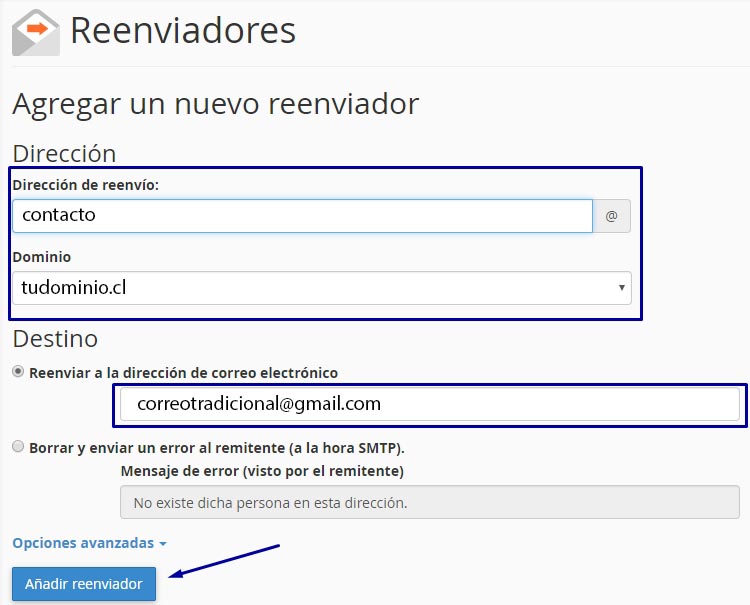
Task: Click the Reenviadores envelope icon
Action: coord(36,32)
